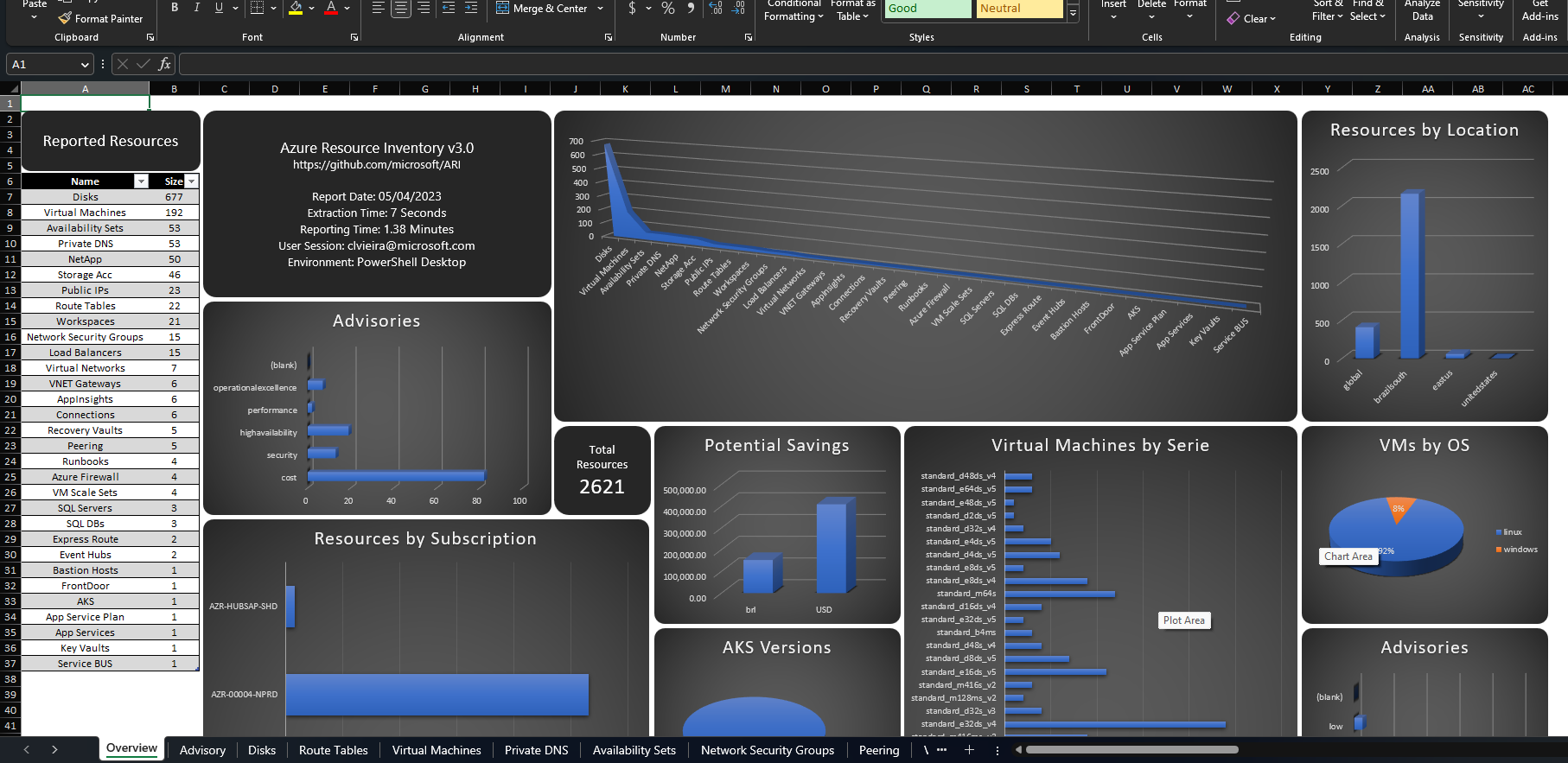1568x763 pixels.
Task: Open the Name Box dropdown
Action: tap(85, 65)
